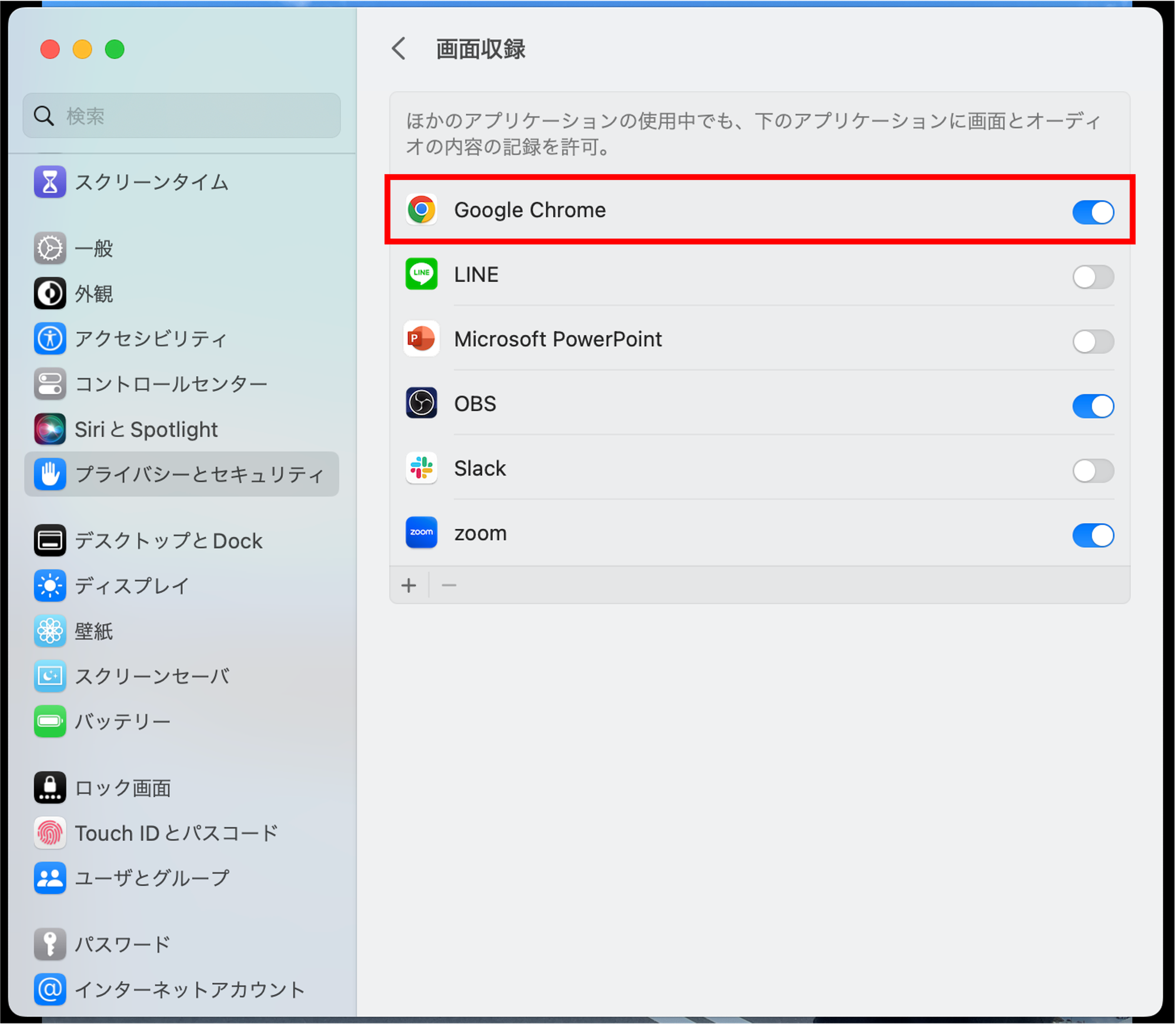1176x1024 pixels.
Task: Click the 検索 search field
Action: (x=182, y=116)
